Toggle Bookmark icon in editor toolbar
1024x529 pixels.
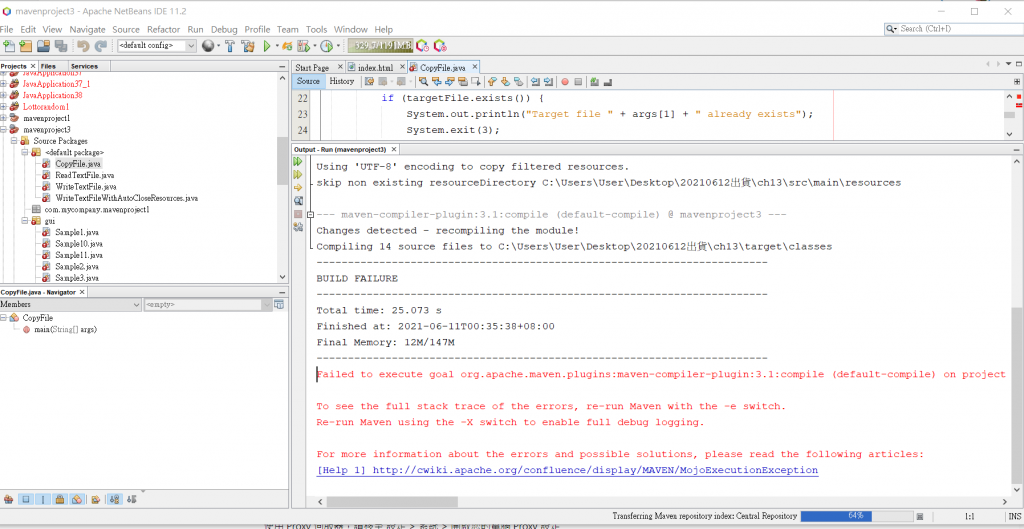[x=519, y=82]
